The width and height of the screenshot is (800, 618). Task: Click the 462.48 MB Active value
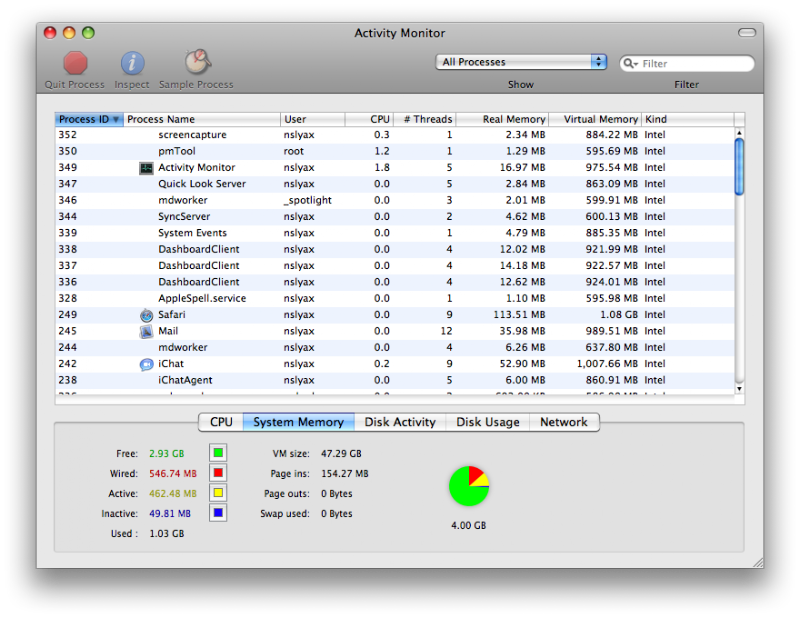coord(173,493)
